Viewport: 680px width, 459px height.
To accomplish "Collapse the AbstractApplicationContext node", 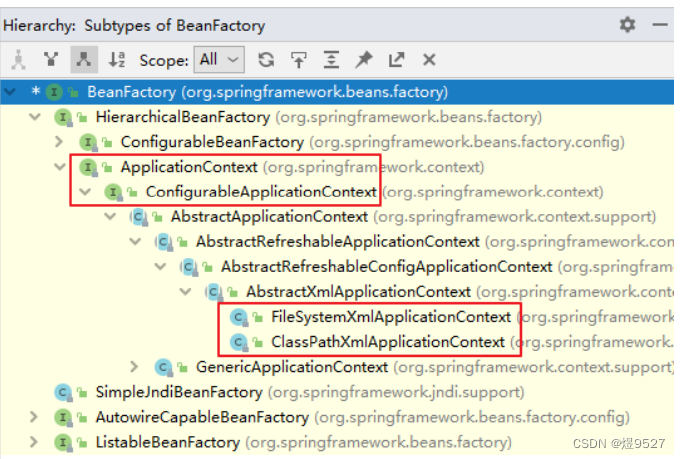I will (110, 216).
